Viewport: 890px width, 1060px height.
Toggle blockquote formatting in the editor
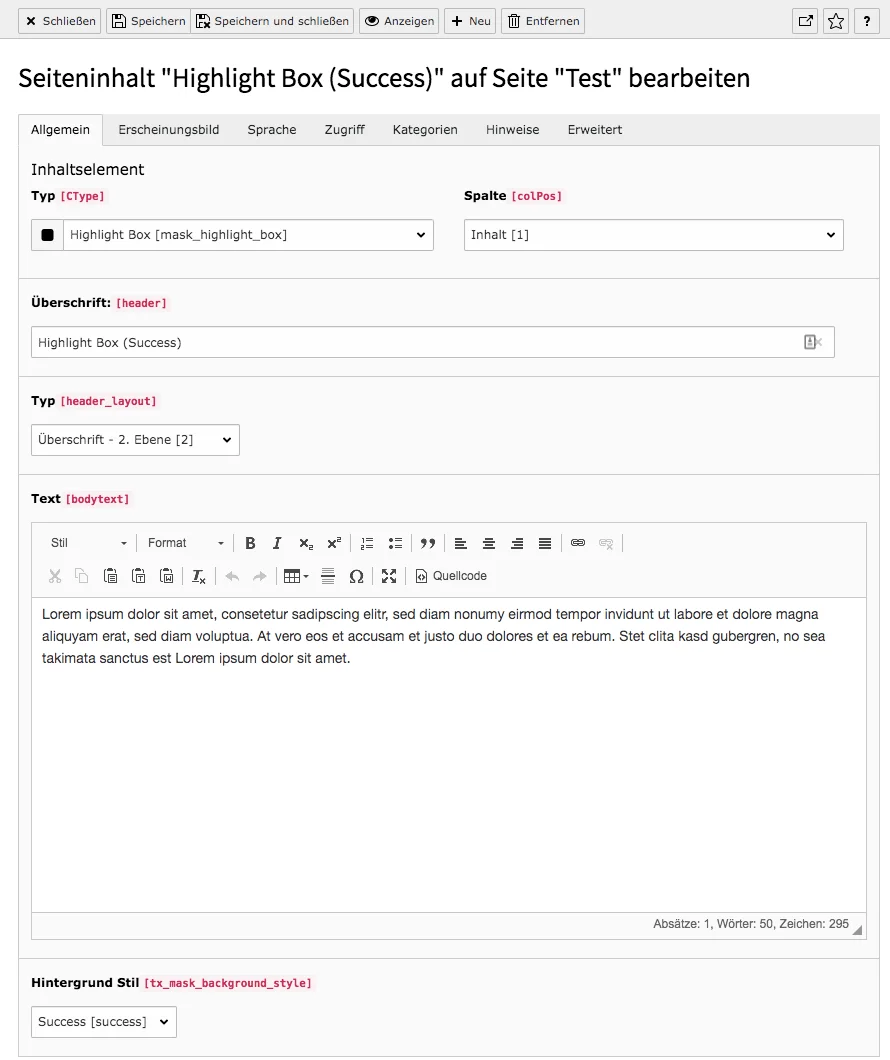coord(428,542)
